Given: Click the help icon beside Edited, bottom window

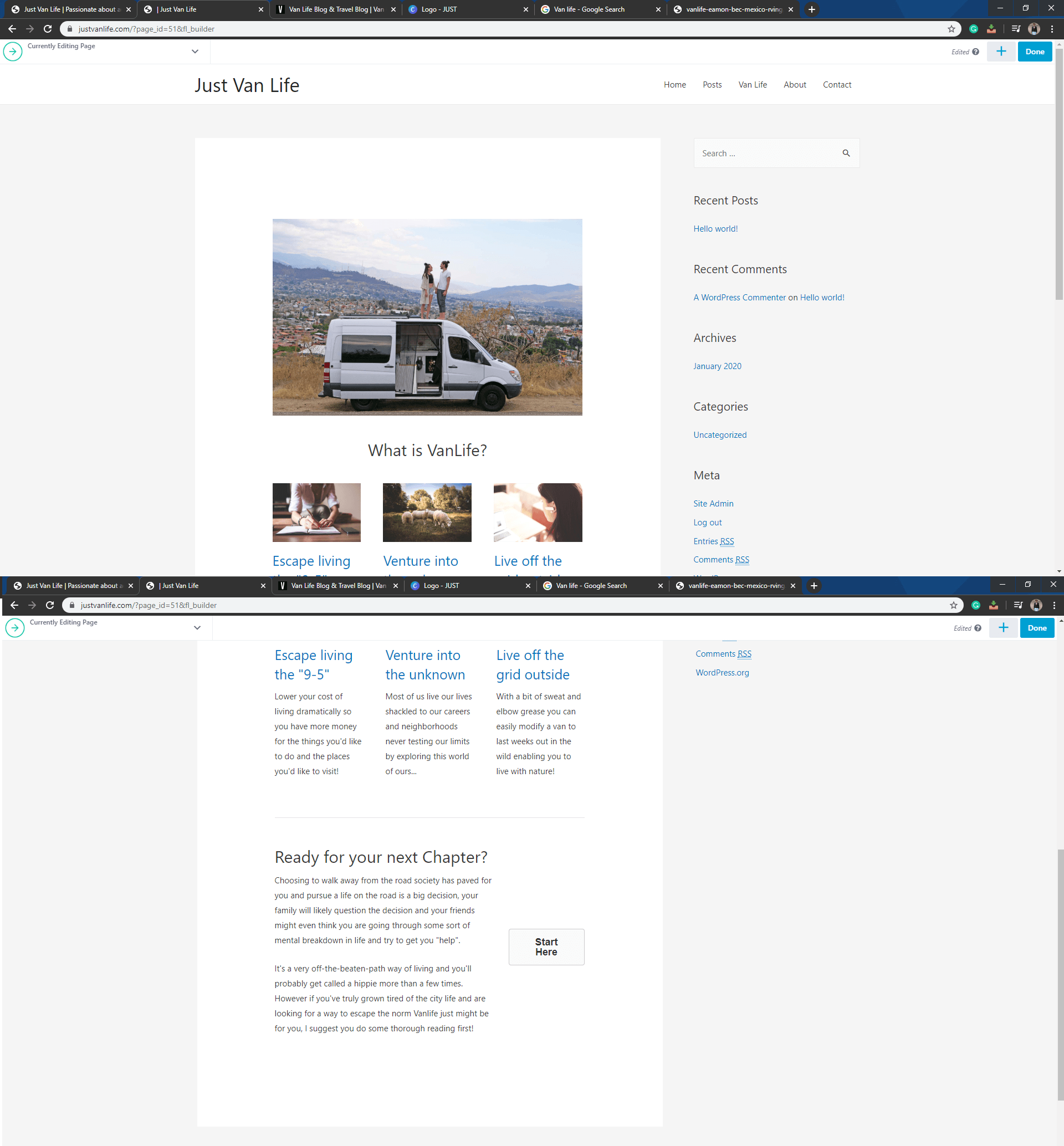Looking at the screenshot, I should [x=978, y=628].
